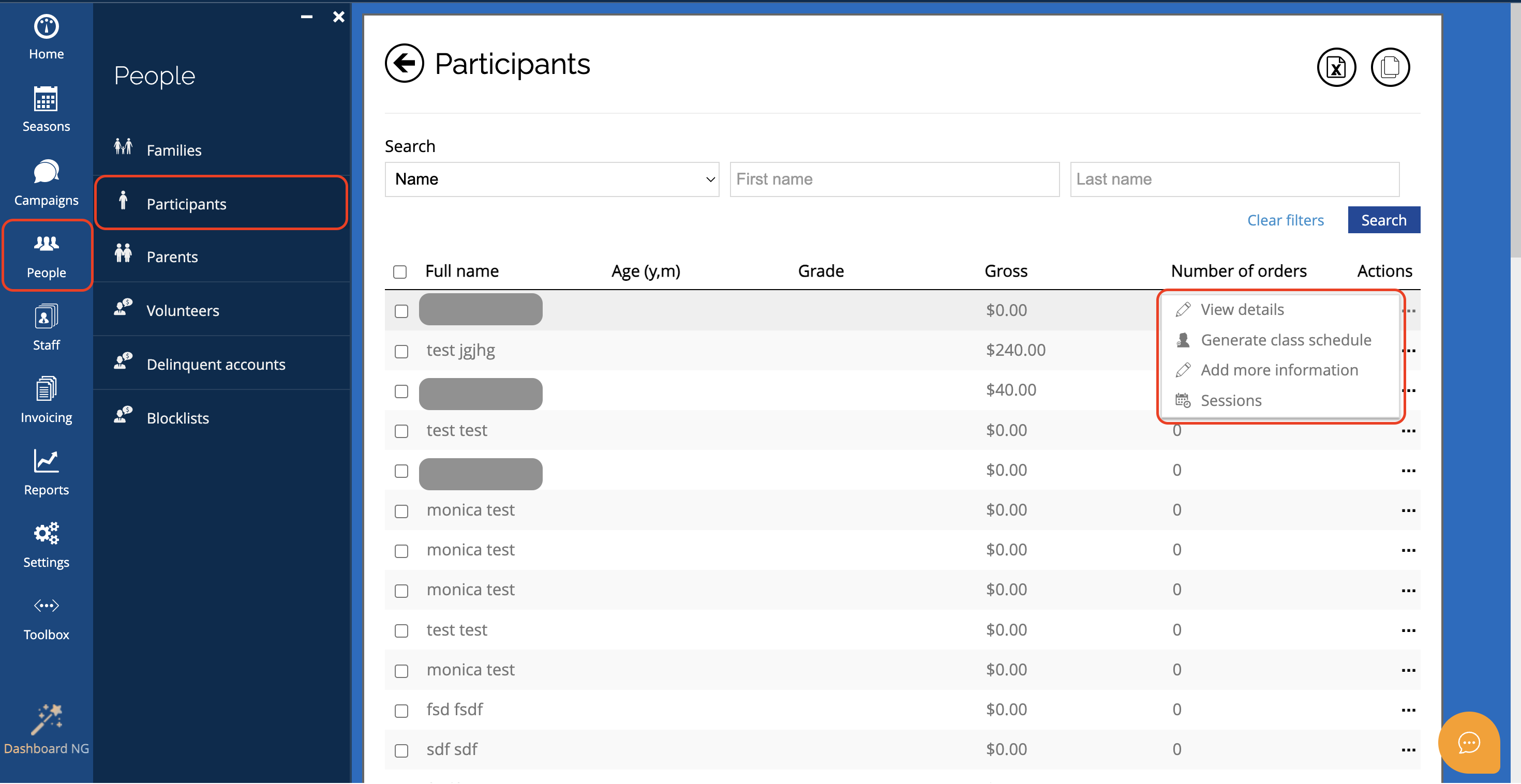Check the box for test jgjhg

(401, 351)
